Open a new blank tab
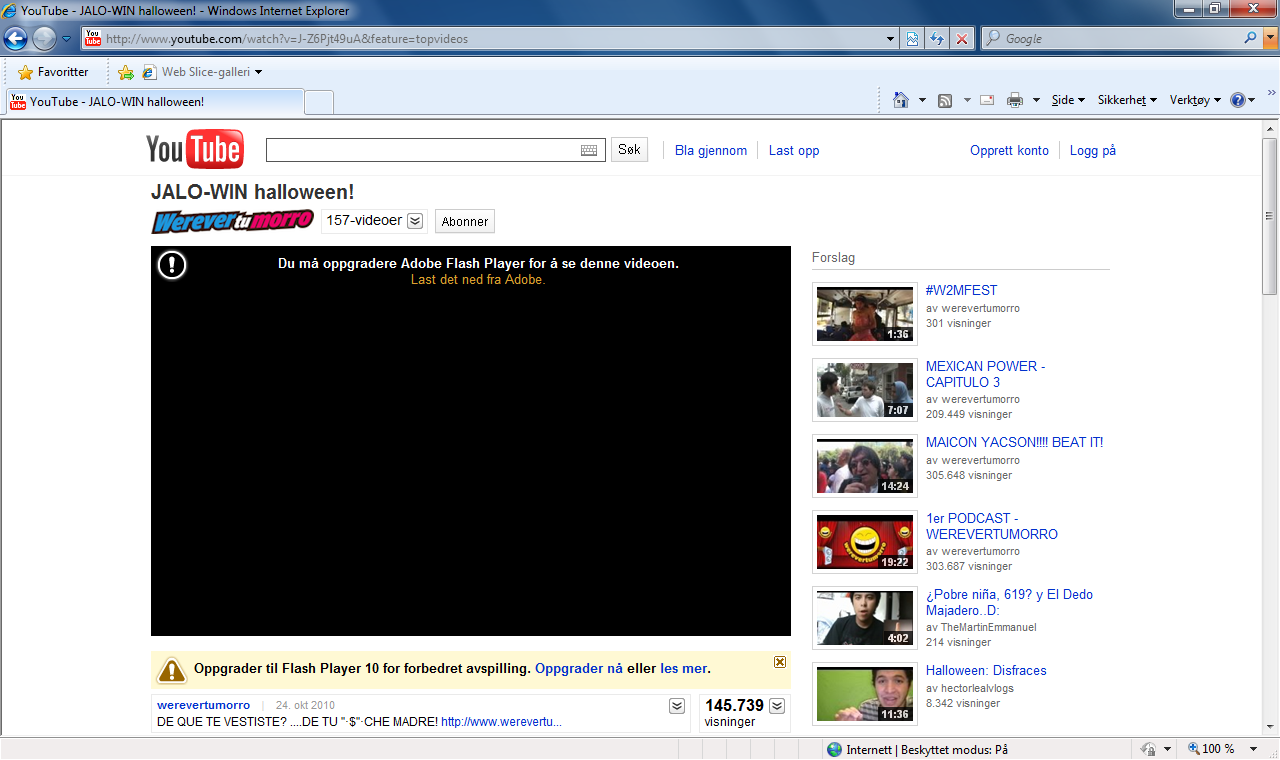Viewport: 1280px width, 760px height. click(x=319, y=102)
